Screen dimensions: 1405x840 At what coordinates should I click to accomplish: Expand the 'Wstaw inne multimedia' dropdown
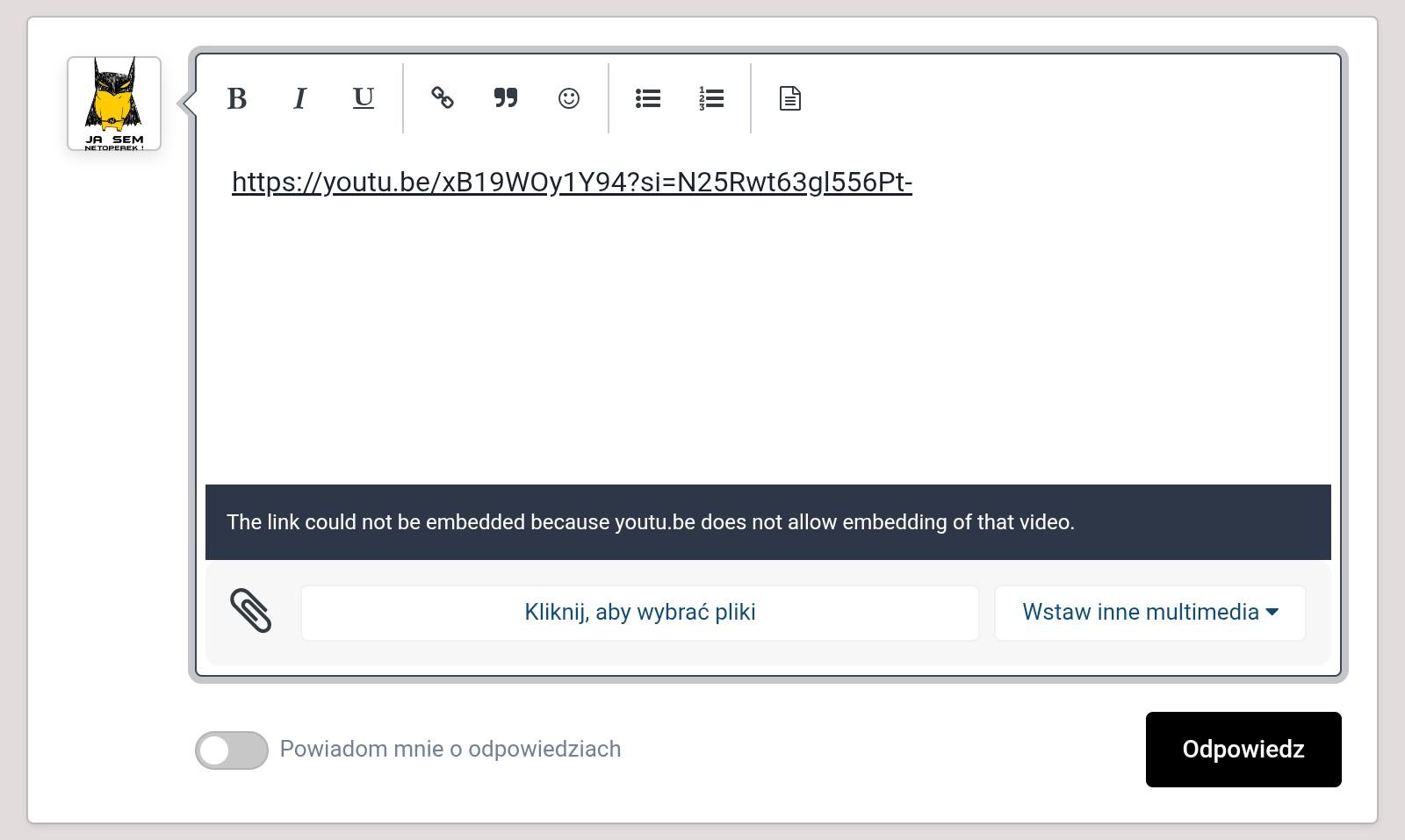1149,613
